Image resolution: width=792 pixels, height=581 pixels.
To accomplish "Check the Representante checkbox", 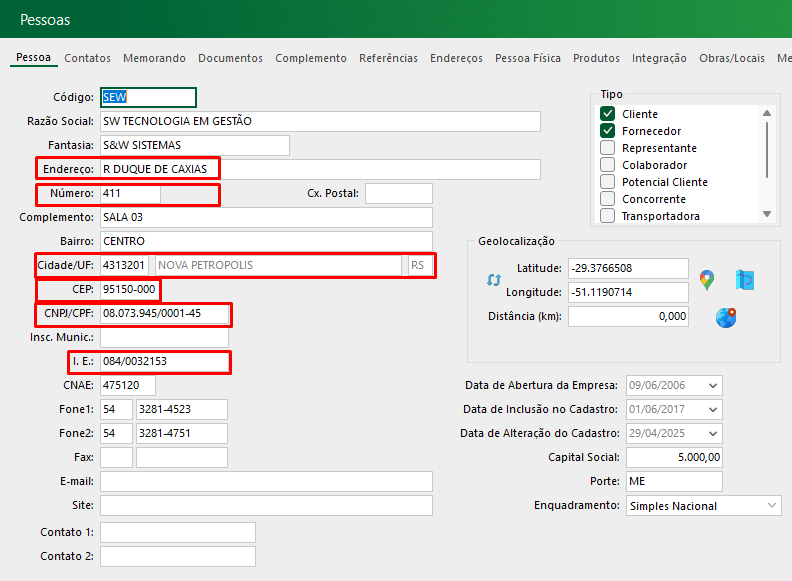I will (607, 148).
